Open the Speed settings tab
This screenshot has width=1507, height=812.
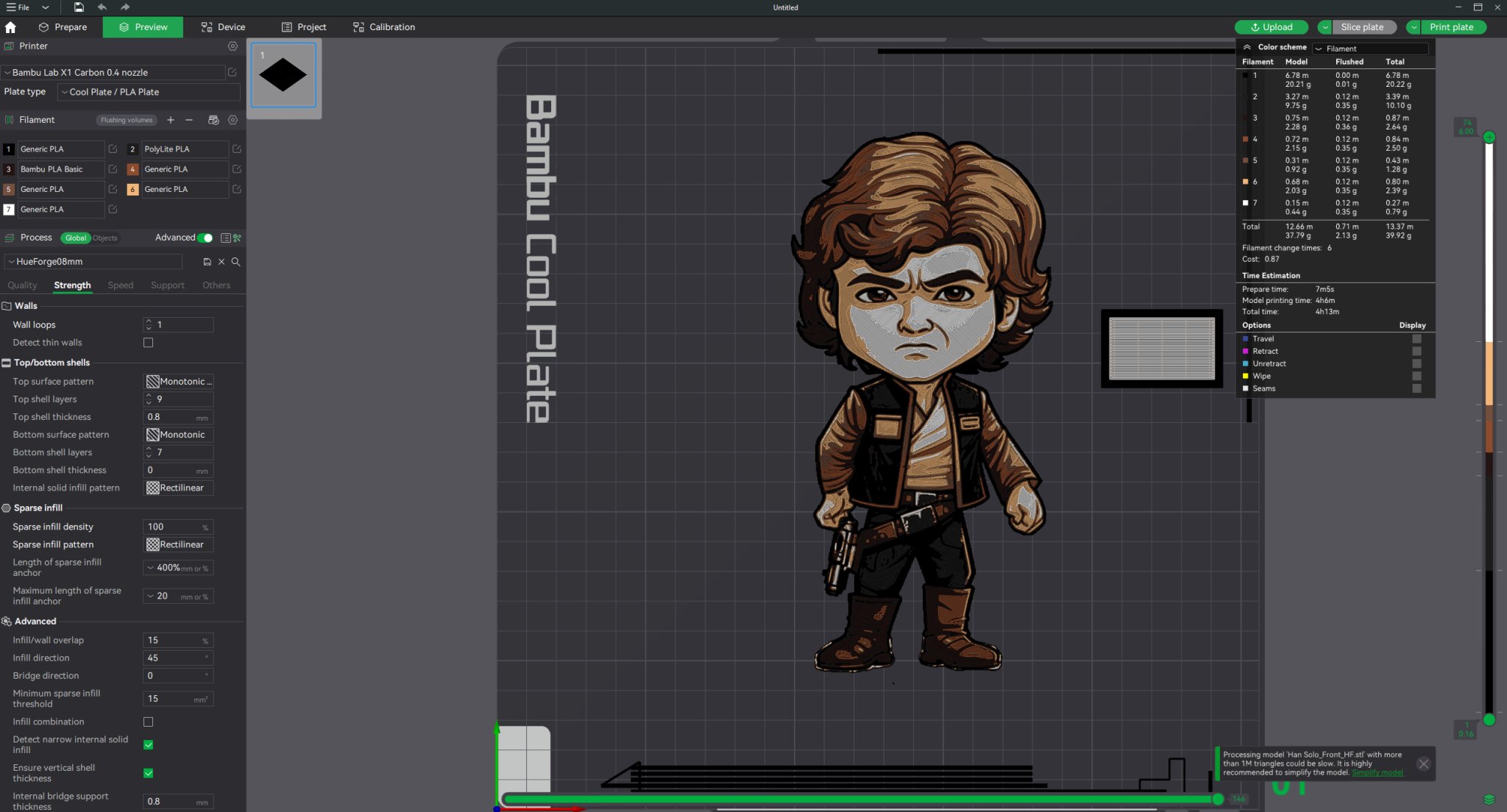tap(121, 285)
